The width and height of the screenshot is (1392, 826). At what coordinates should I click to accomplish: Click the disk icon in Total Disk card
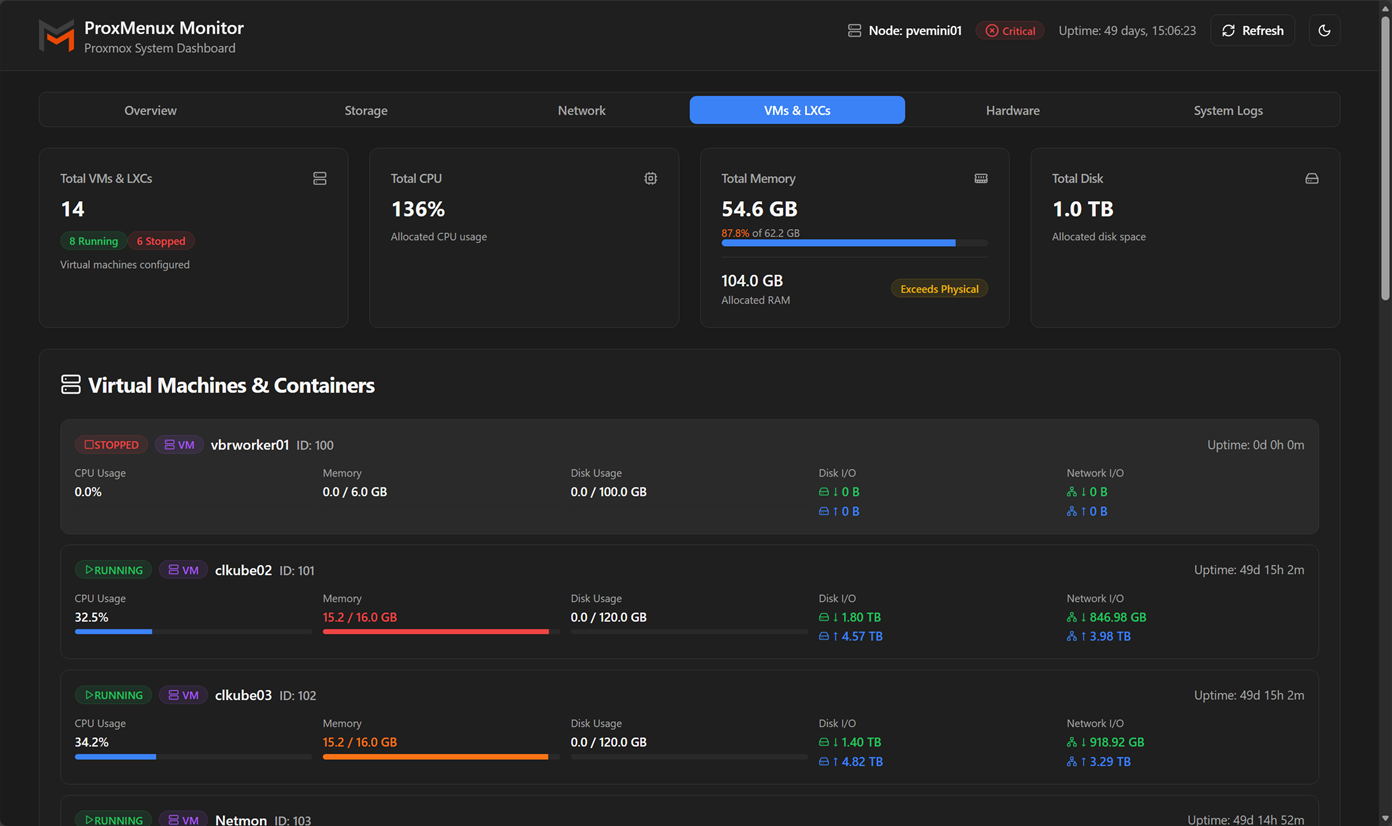coord(1311,179)
